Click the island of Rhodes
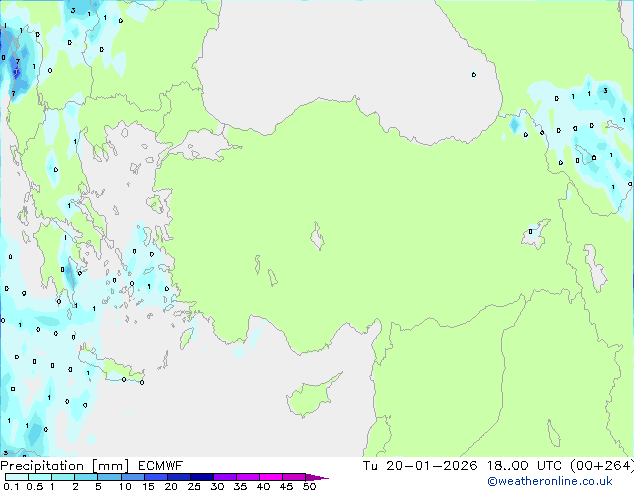Screen dimensions: 634x490 pyautogui.click(x=186, y=338)
